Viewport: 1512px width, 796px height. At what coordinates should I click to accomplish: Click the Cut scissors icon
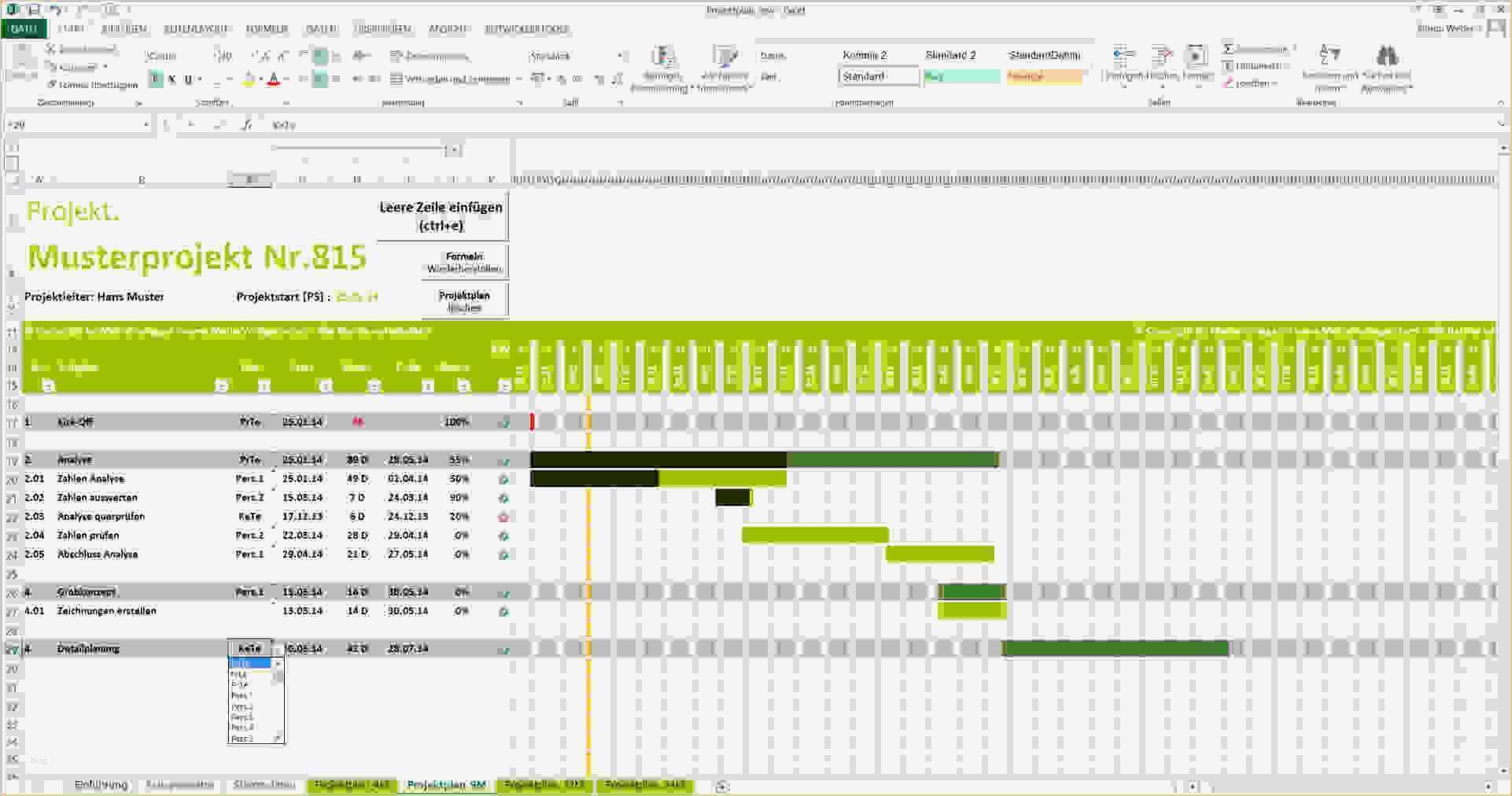[51, 49]
